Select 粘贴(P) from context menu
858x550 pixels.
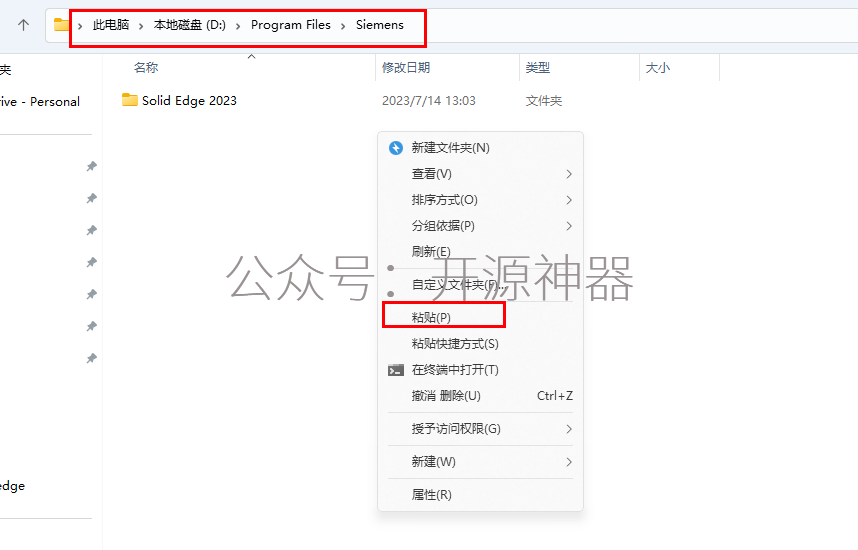pyautogui.click(x=432, y=317)
